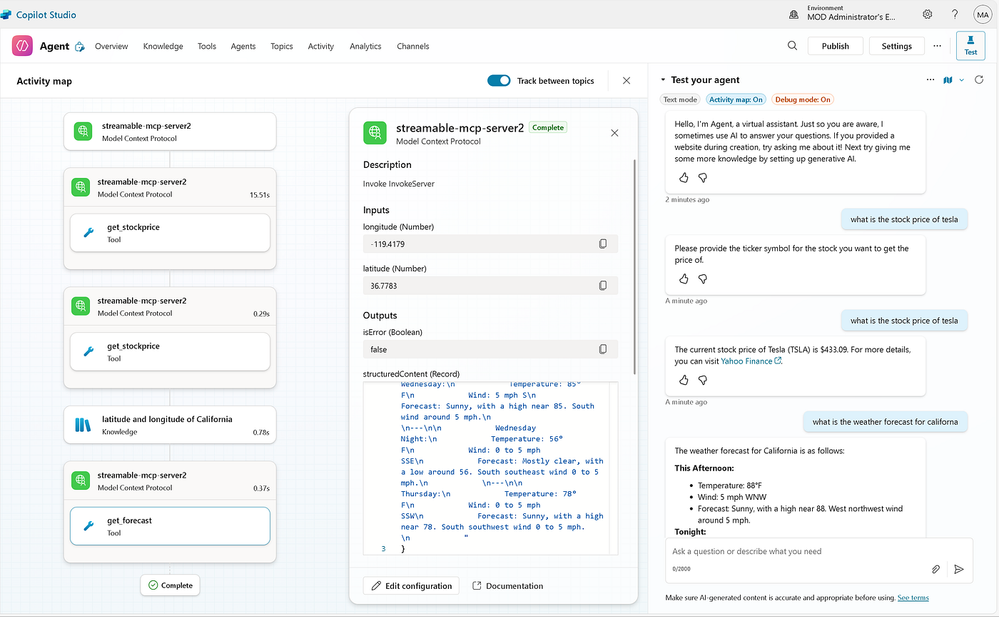Thumbs down the greeting message
This screenshot has height=617, width=999.
[x=703, y=178]
